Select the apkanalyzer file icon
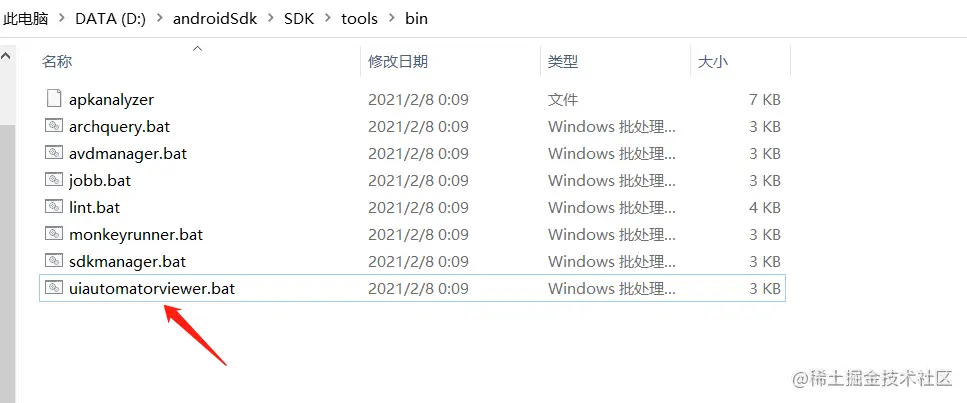The image size is (967, 403). pos(54,99)
